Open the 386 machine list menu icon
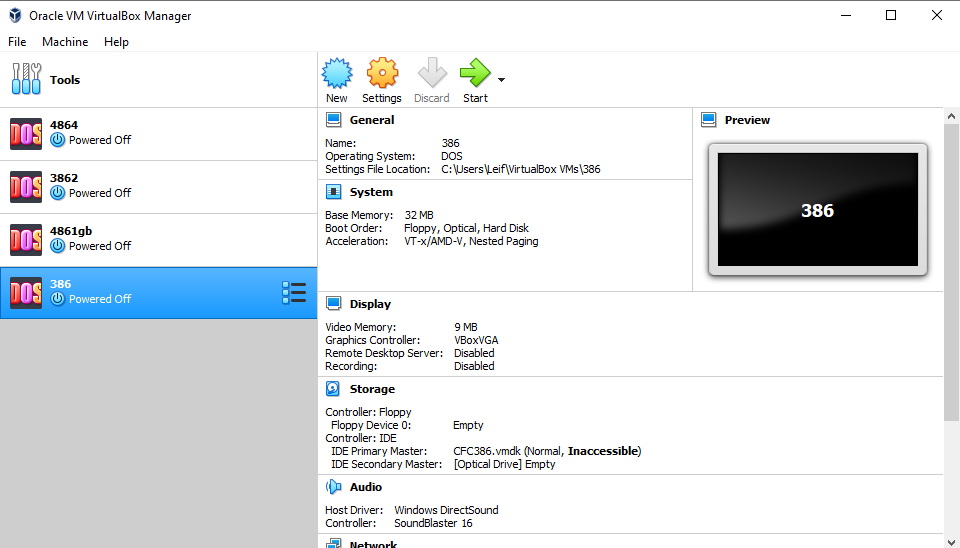960x548 pixels. [x=294, y=293]
